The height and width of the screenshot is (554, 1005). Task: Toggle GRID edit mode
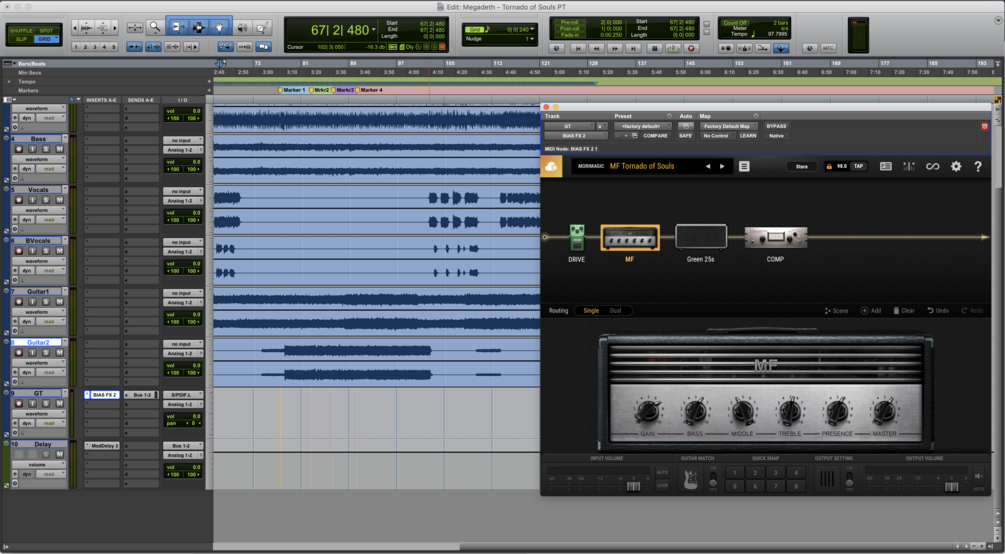(x=45, y=38)
